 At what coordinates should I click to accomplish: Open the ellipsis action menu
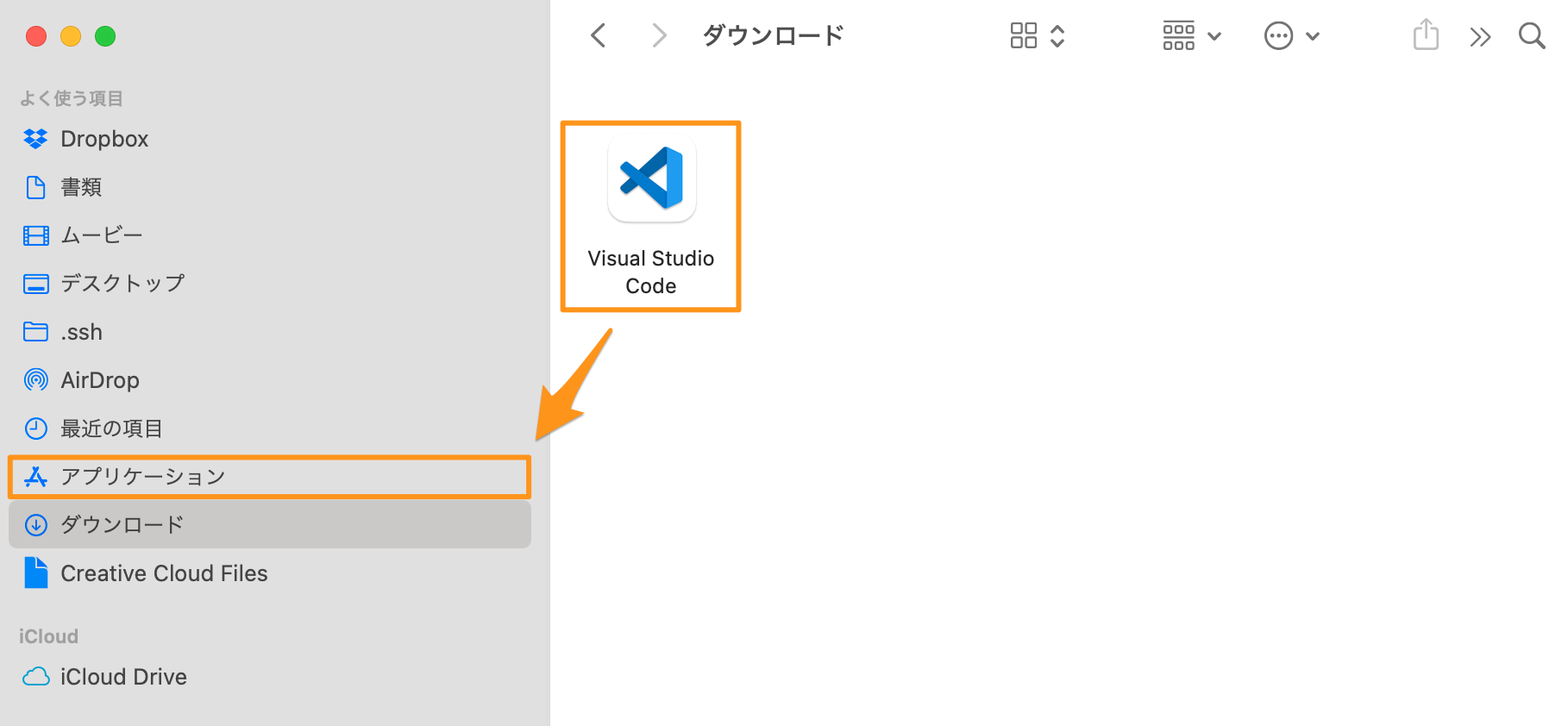tap(1291, 36)
